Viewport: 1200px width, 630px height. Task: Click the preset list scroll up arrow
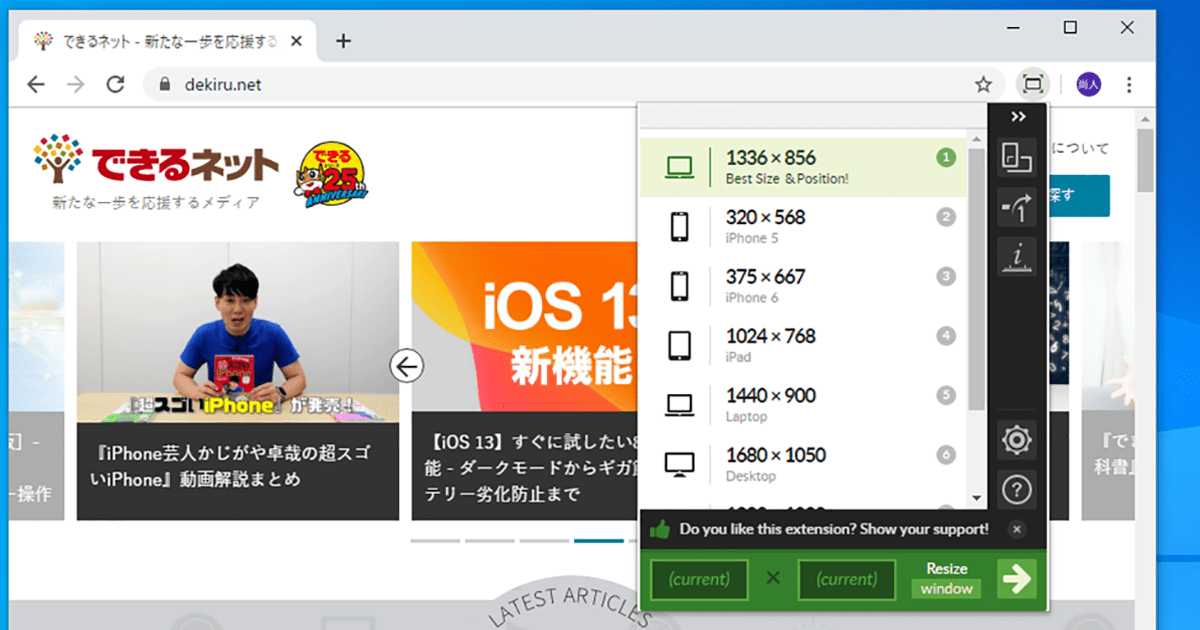[976, 140]
